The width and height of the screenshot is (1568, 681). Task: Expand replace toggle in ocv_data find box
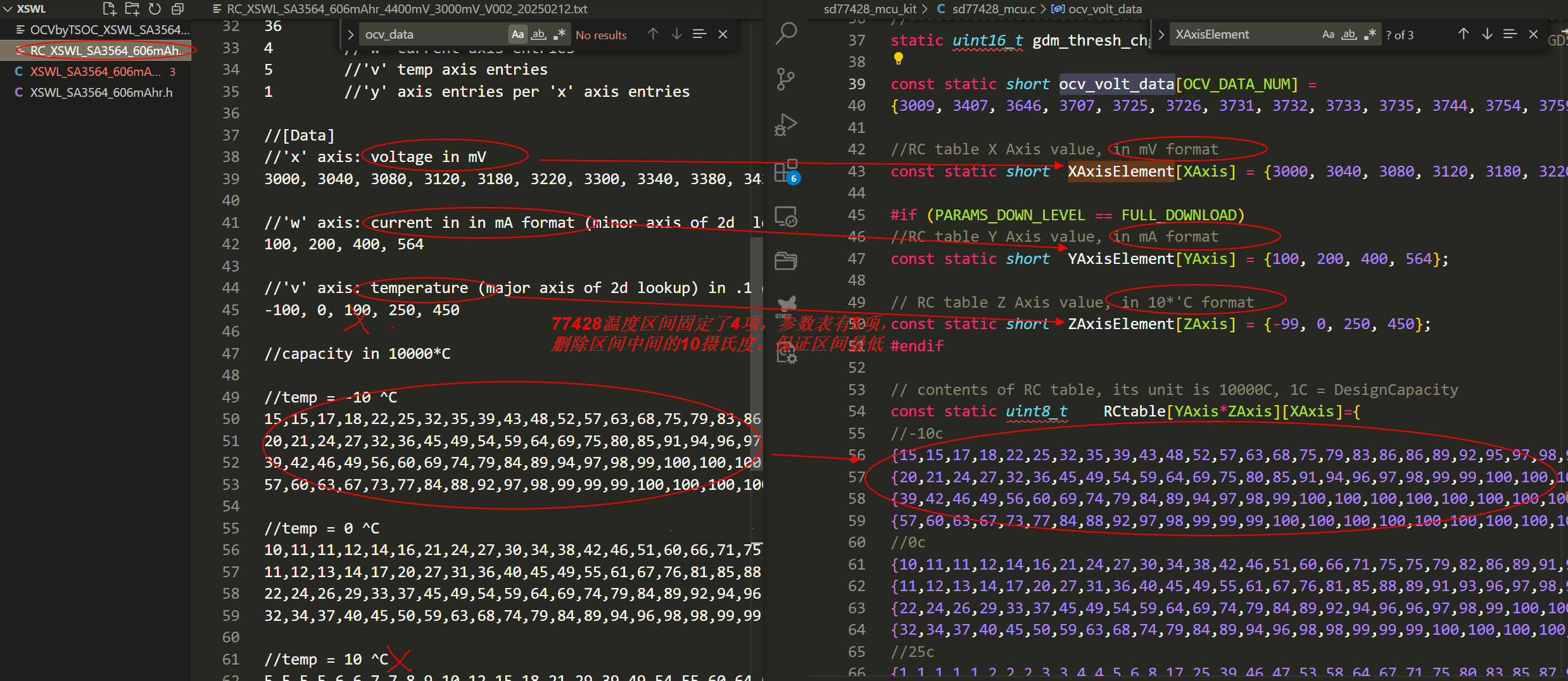click(350, 35)
